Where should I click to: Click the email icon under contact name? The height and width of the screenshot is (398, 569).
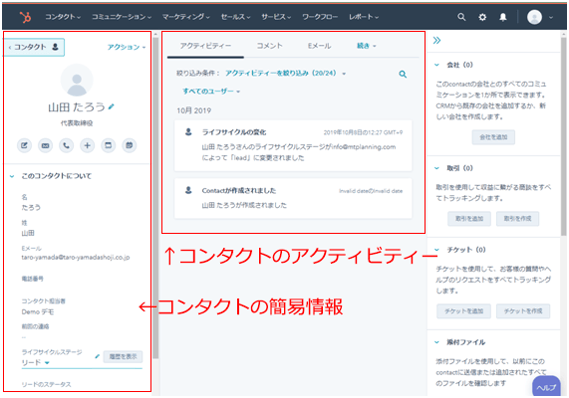pyautogui.click(x=45, y=145)
